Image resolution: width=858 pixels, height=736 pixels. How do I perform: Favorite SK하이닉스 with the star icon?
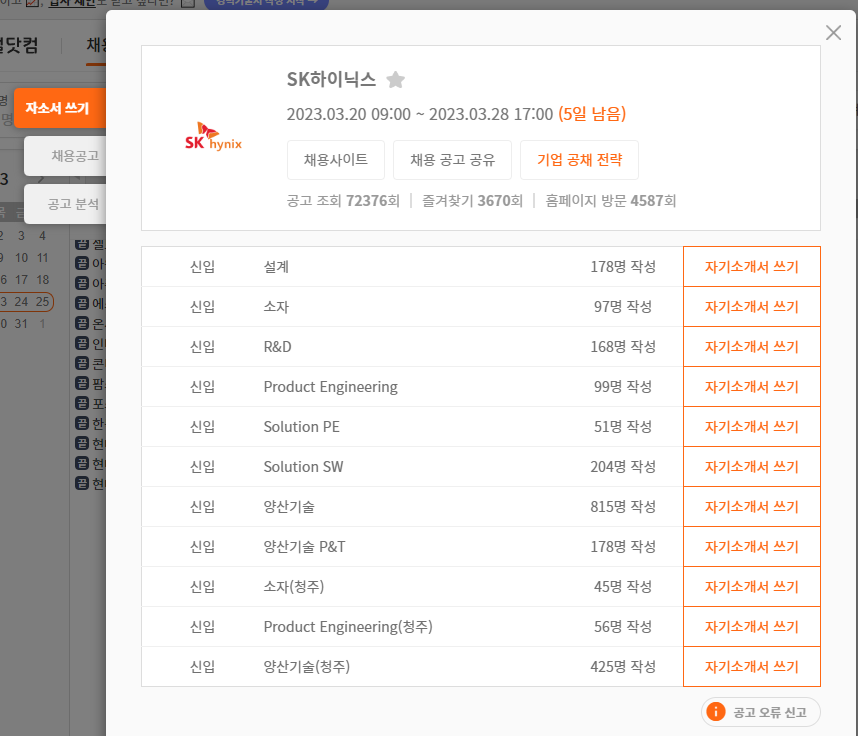(395, 80)
